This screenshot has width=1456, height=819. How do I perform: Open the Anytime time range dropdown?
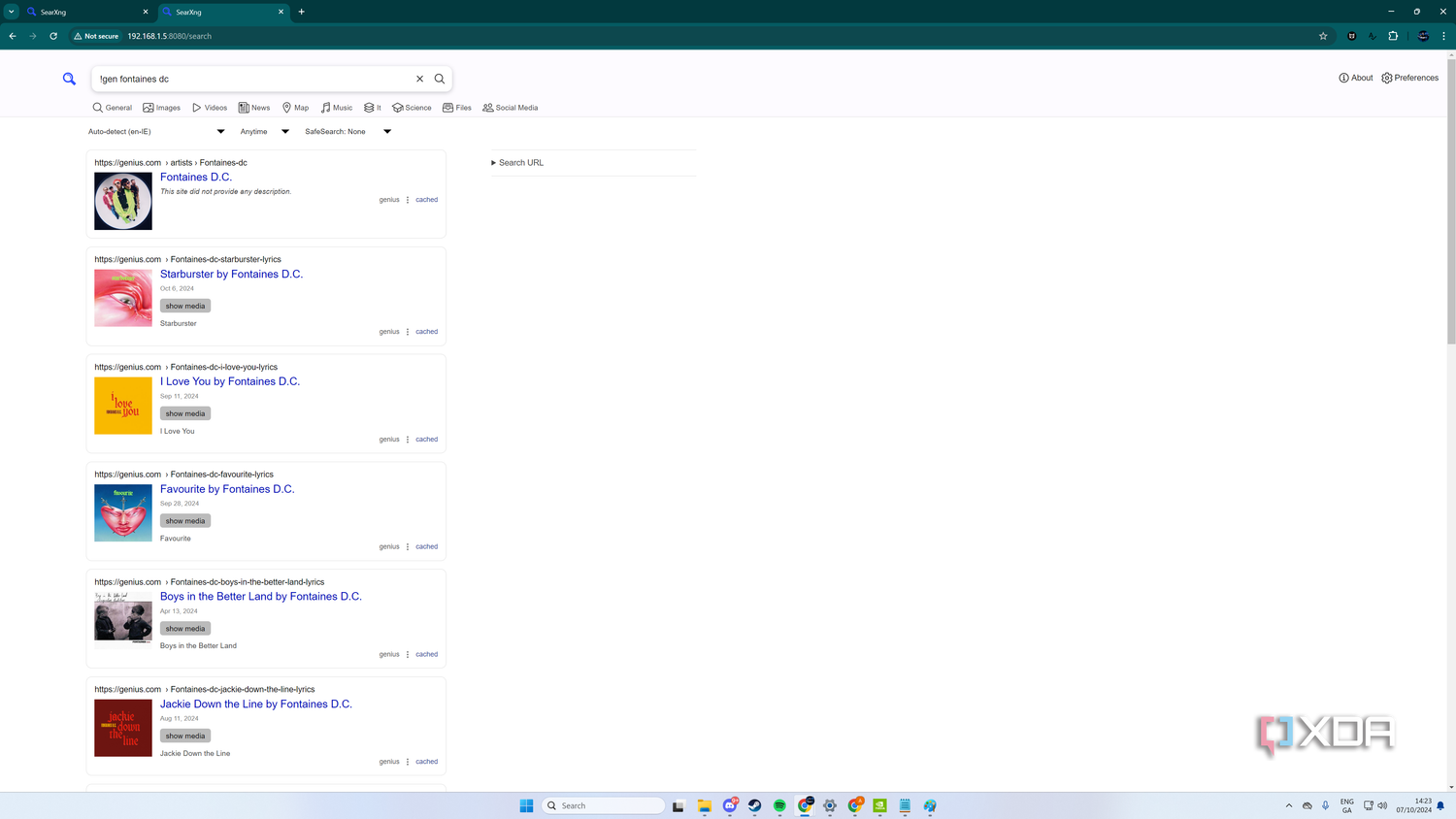(x=265, y=132)
